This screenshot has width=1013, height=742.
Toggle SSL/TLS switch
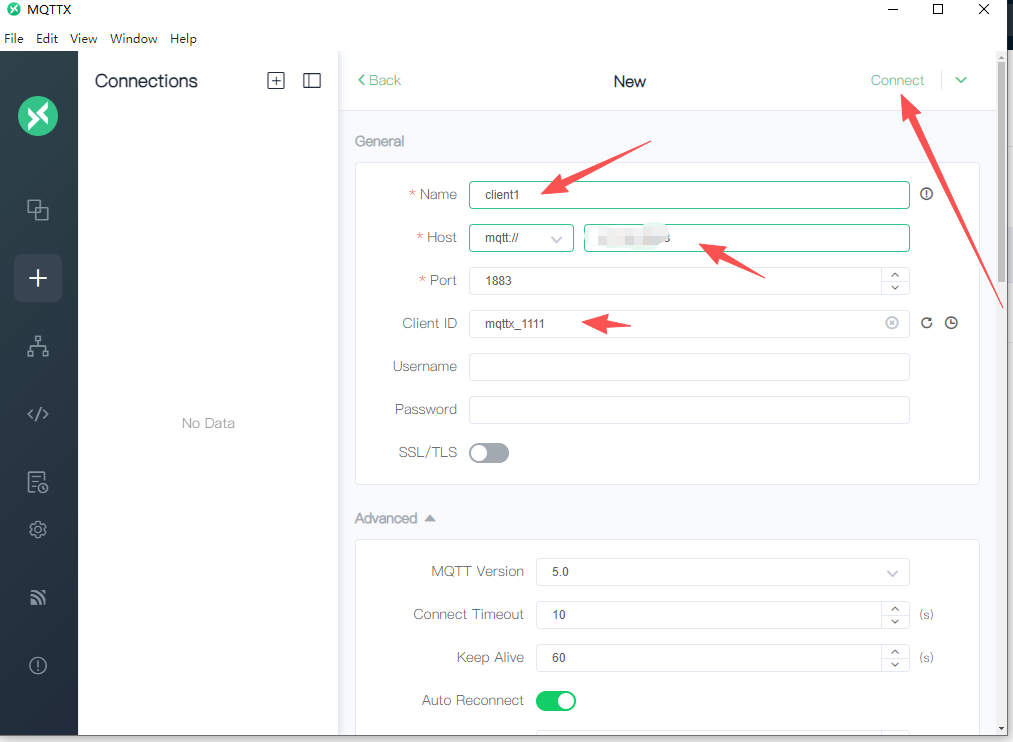tap(489, 453)
